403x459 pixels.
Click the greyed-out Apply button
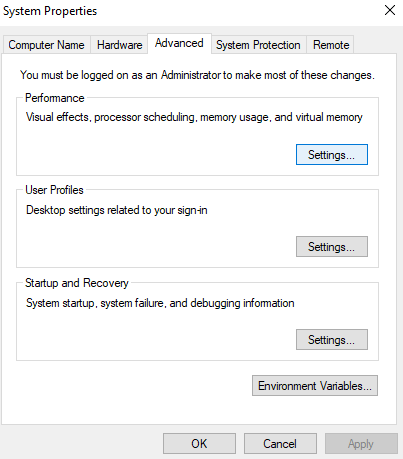[x=361, y=444]
